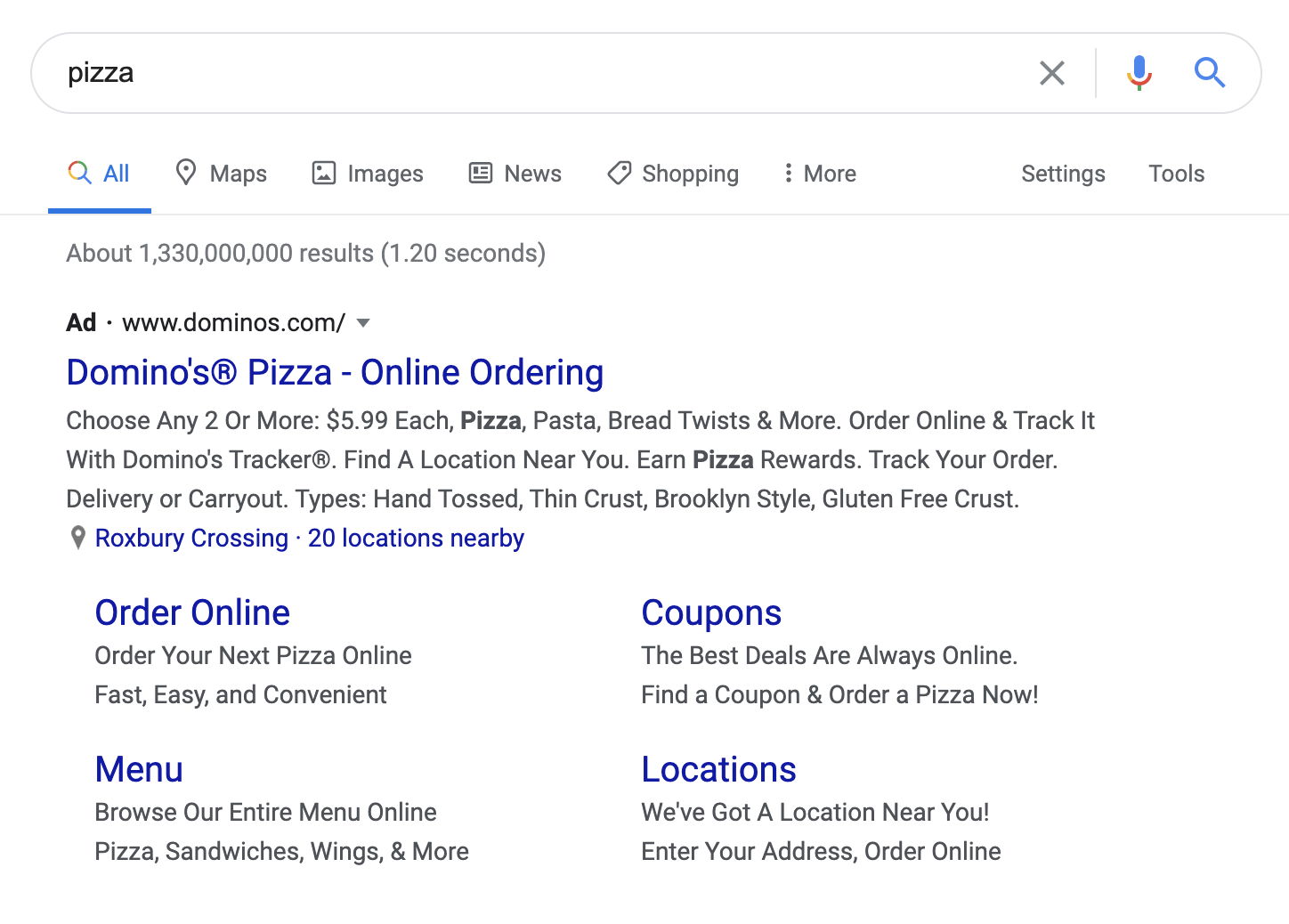Click the location pin beside Roxbury Crossing
This screenshot has height=924, width=1289.
pyautogui.click(x=78, y=538)
